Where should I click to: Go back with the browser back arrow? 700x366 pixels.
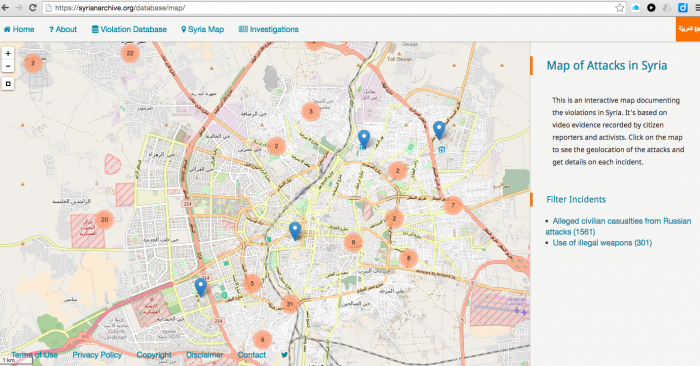coord(5,8)
